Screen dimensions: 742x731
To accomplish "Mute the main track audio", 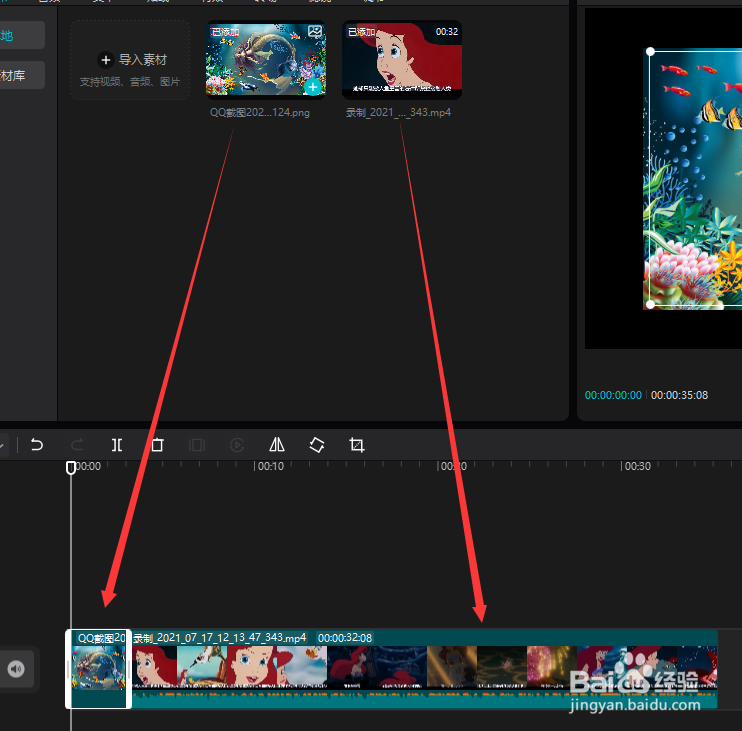I will coord(16,669).
